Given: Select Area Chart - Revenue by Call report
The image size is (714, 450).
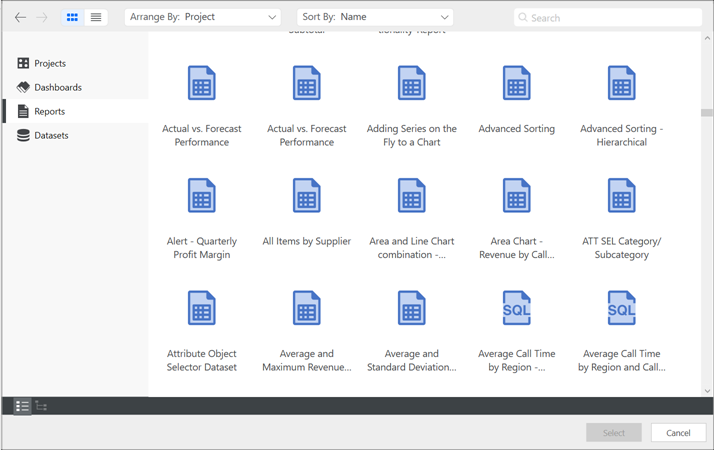Looking at the screenshot, I should click(516, 197).
